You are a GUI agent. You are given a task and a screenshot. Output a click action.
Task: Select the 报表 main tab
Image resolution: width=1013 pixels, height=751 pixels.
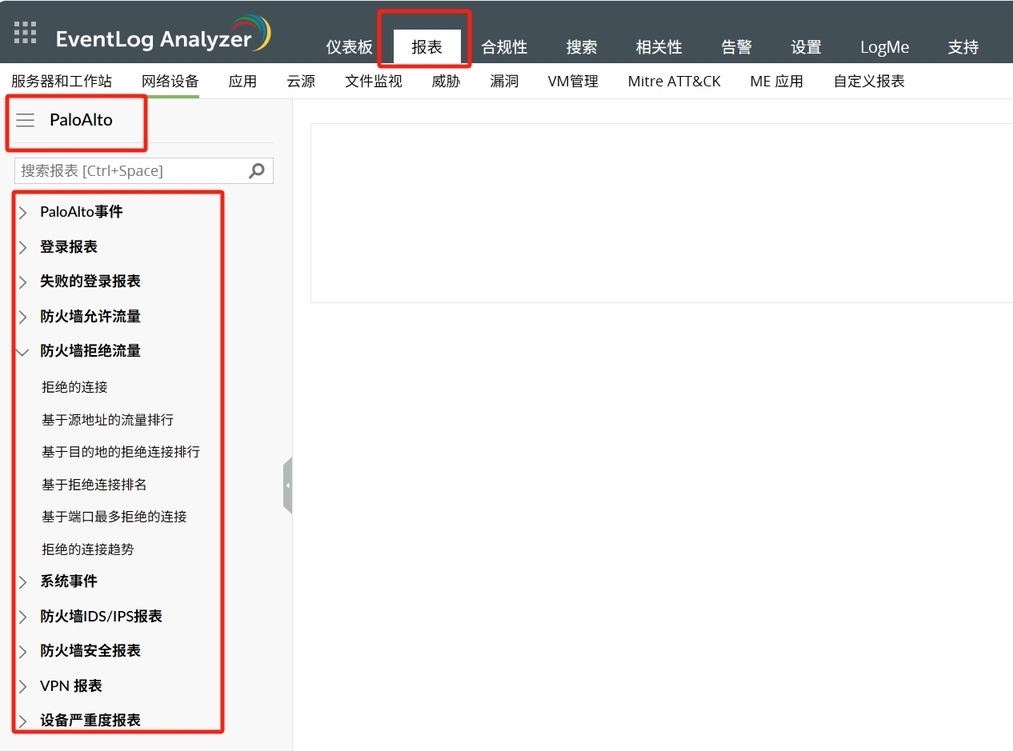[x=427, y=47]
